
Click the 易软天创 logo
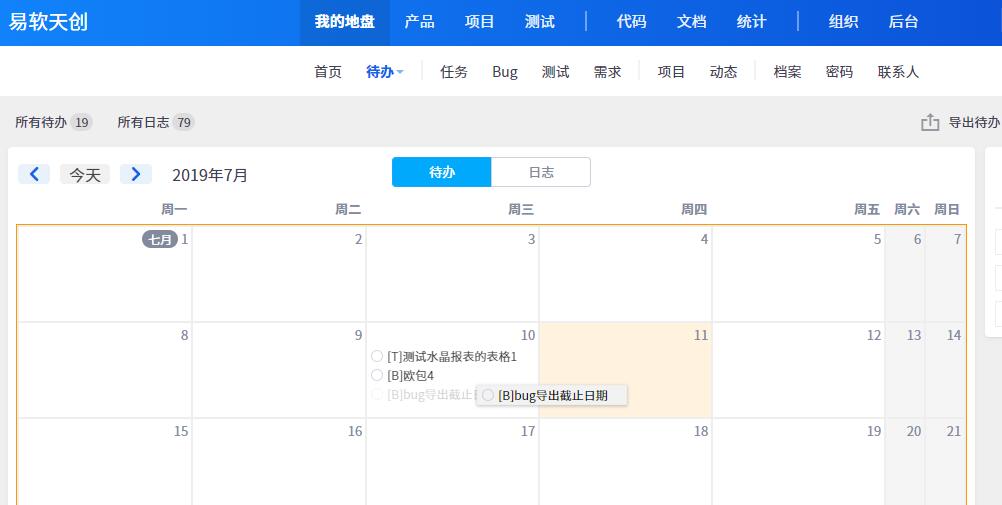click(49, 21)
